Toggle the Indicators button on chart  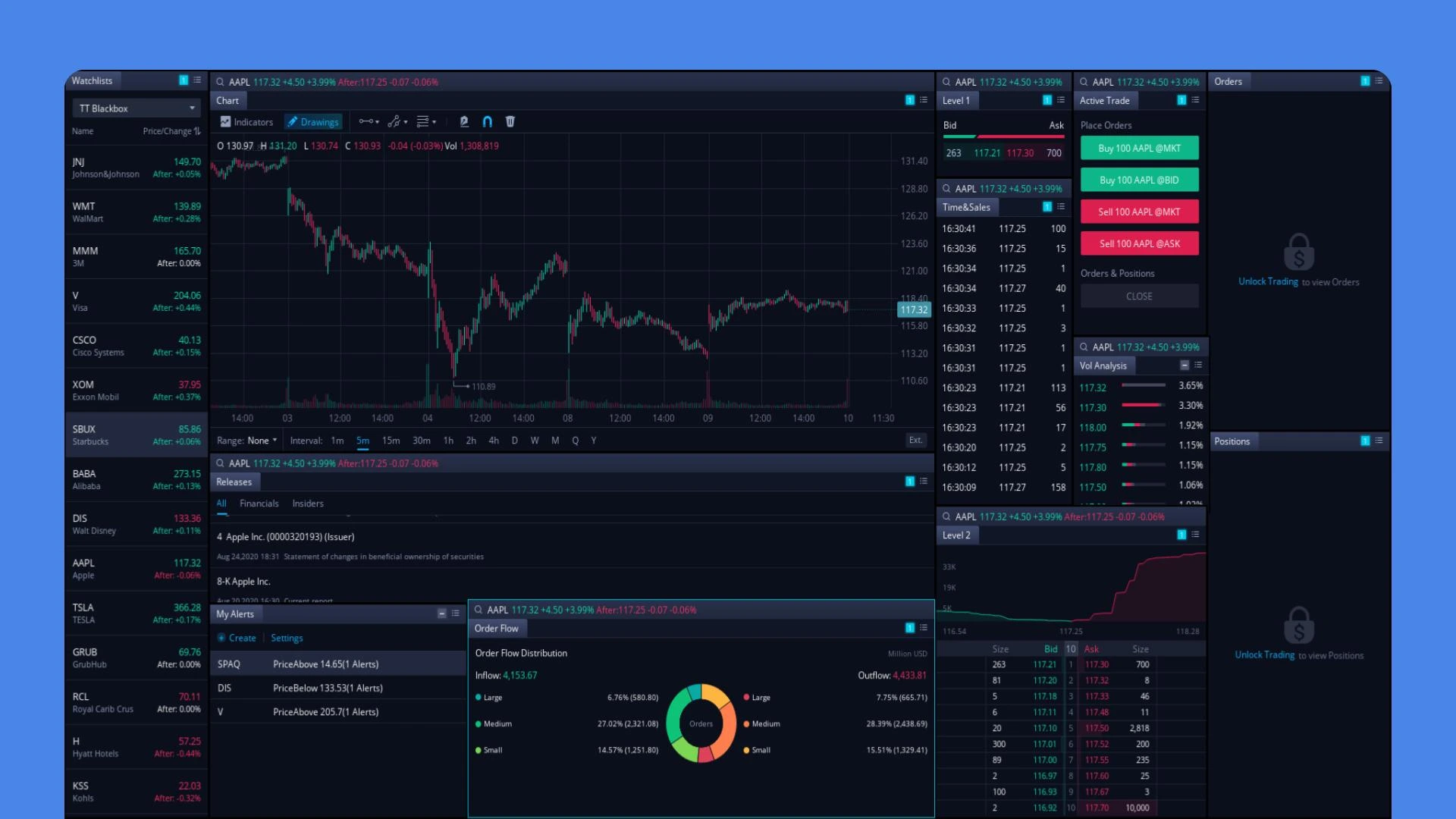tap(246, 122)
